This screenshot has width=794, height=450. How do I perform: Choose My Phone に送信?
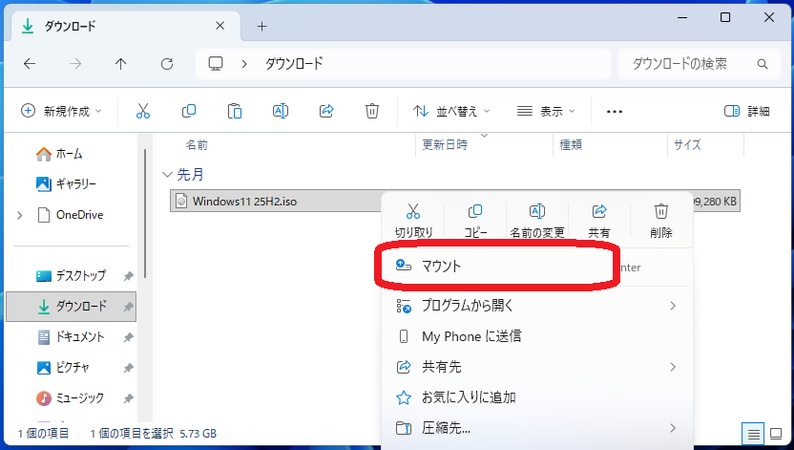pyautogui.click(x=537, y=336)
